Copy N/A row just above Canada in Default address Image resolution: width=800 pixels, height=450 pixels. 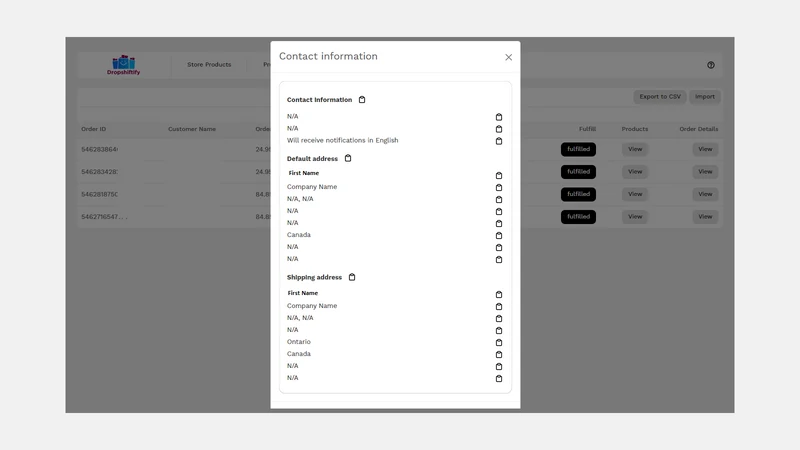point(499,223)
